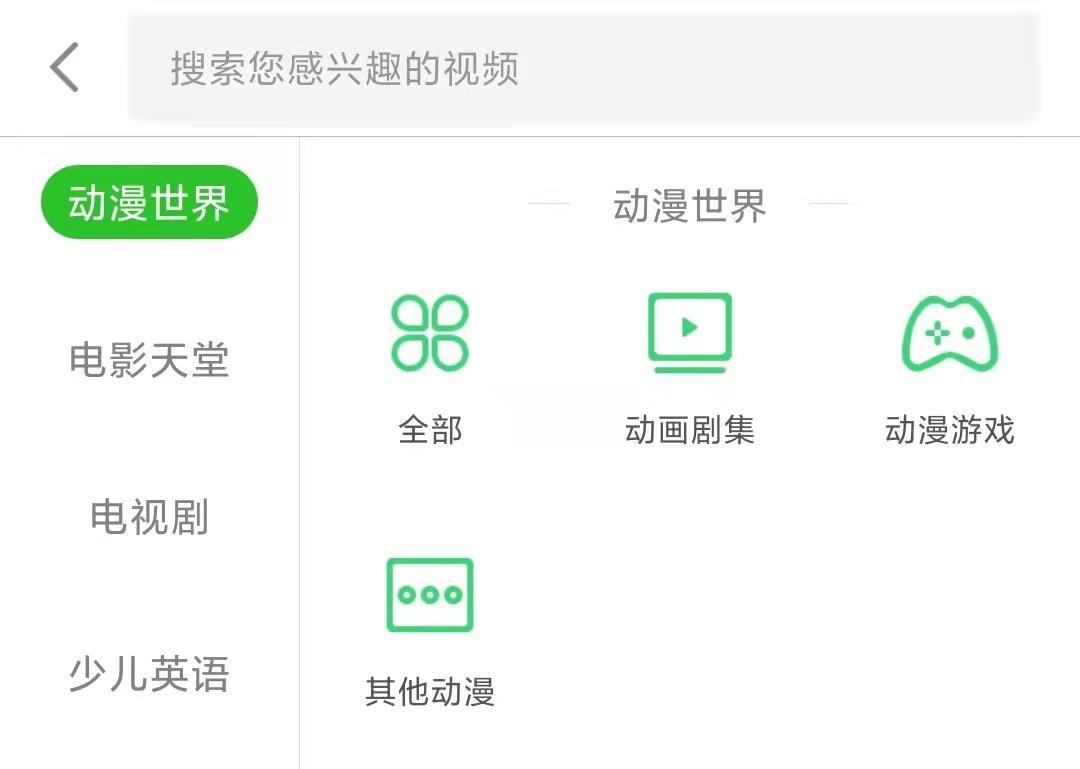
Task: Tap the four-petal clover icon above 全部
Action: [429, 333]
